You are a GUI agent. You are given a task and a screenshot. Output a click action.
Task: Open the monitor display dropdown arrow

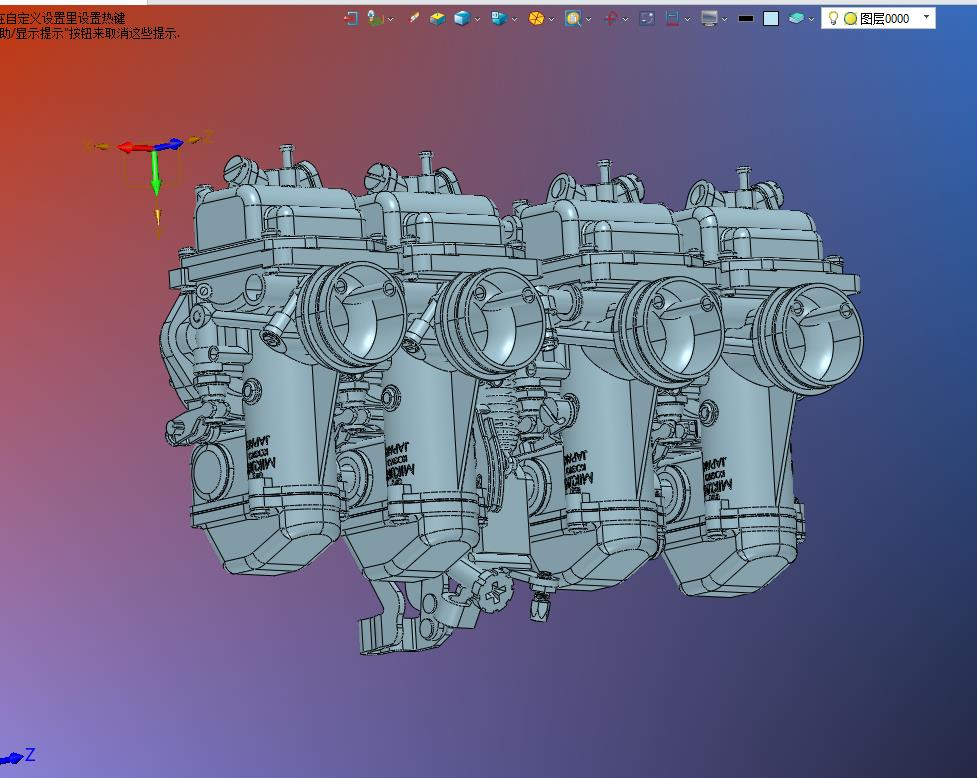coord(725,19)
